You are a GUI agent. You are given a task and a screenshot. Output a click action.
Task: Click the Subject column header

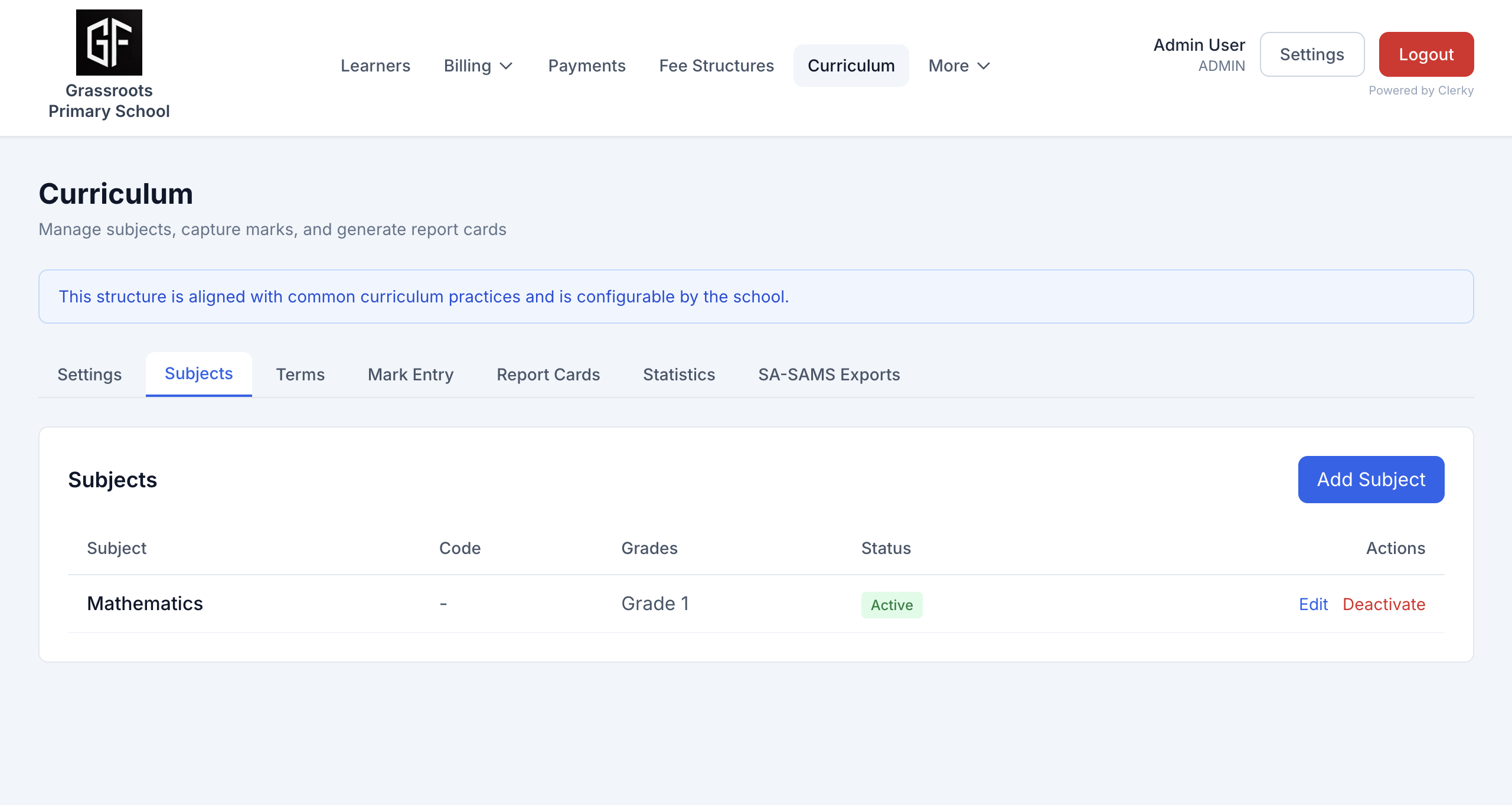tap(117, 548)
